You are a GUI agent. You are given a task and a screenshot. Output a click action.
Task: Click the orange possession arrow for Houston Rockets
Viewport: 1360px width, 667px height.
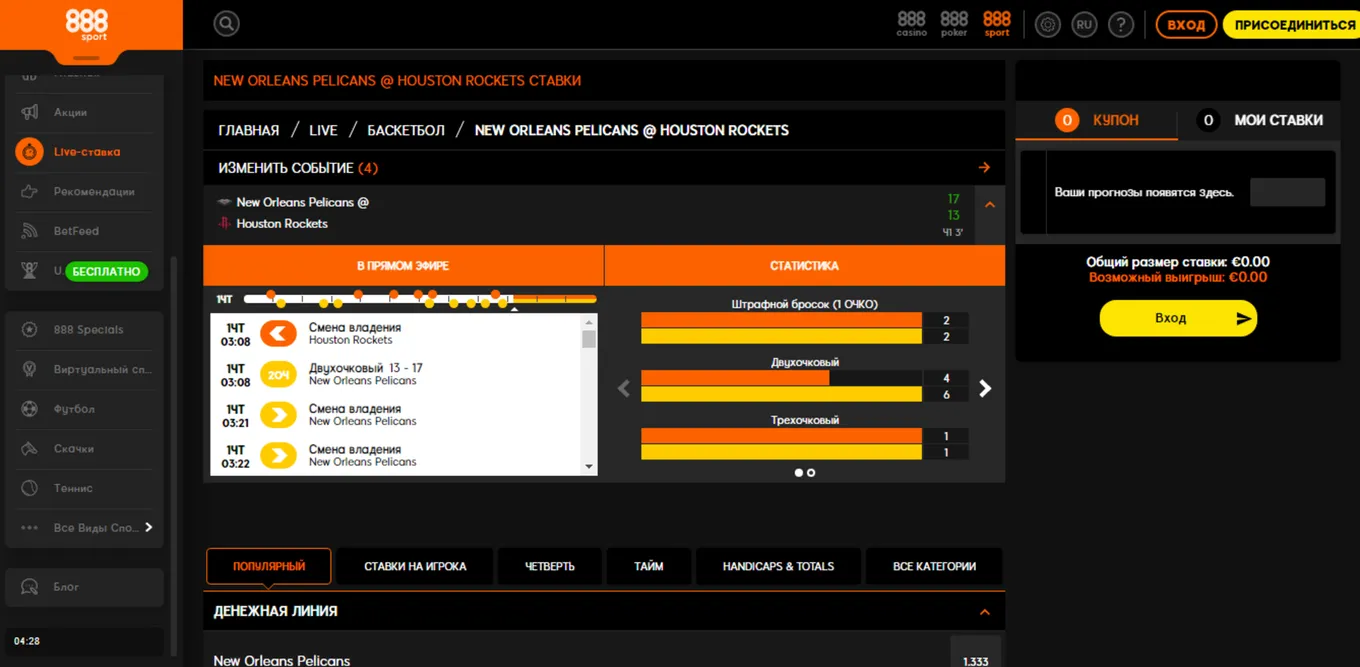[x=279, y=333]
